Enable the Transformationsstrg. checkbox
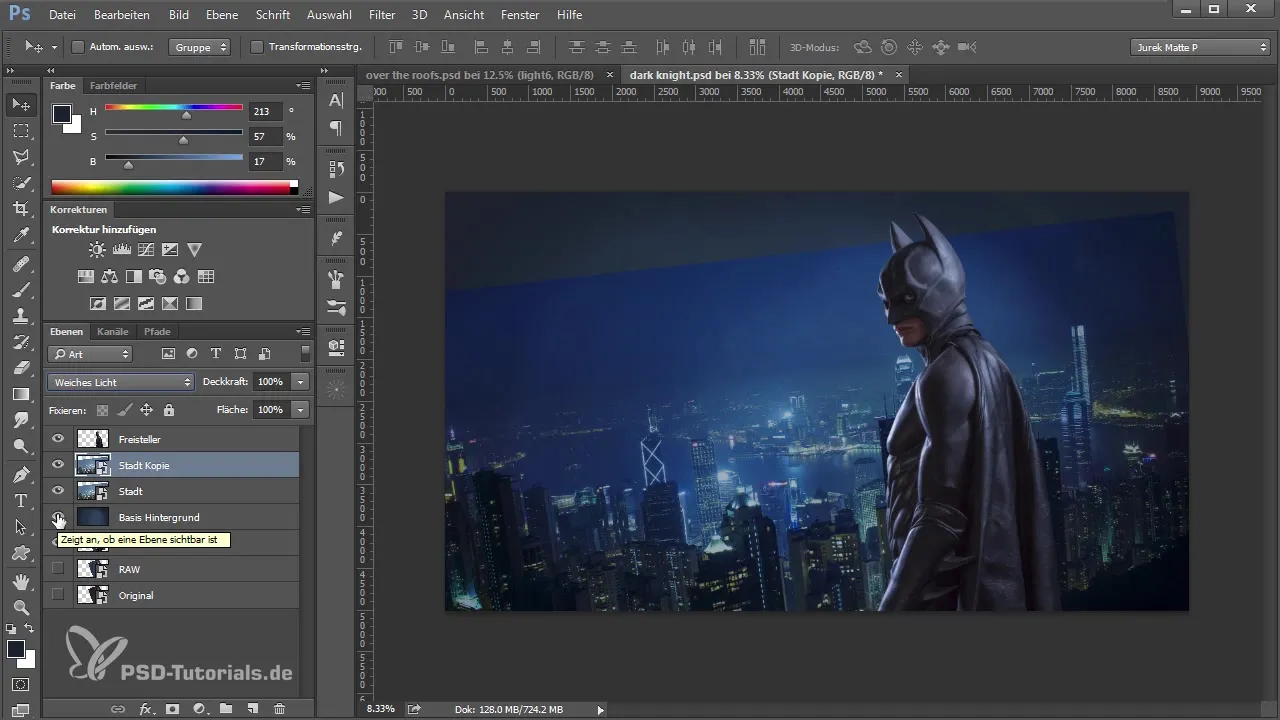 pyautogui.click(x=257, y=46)
